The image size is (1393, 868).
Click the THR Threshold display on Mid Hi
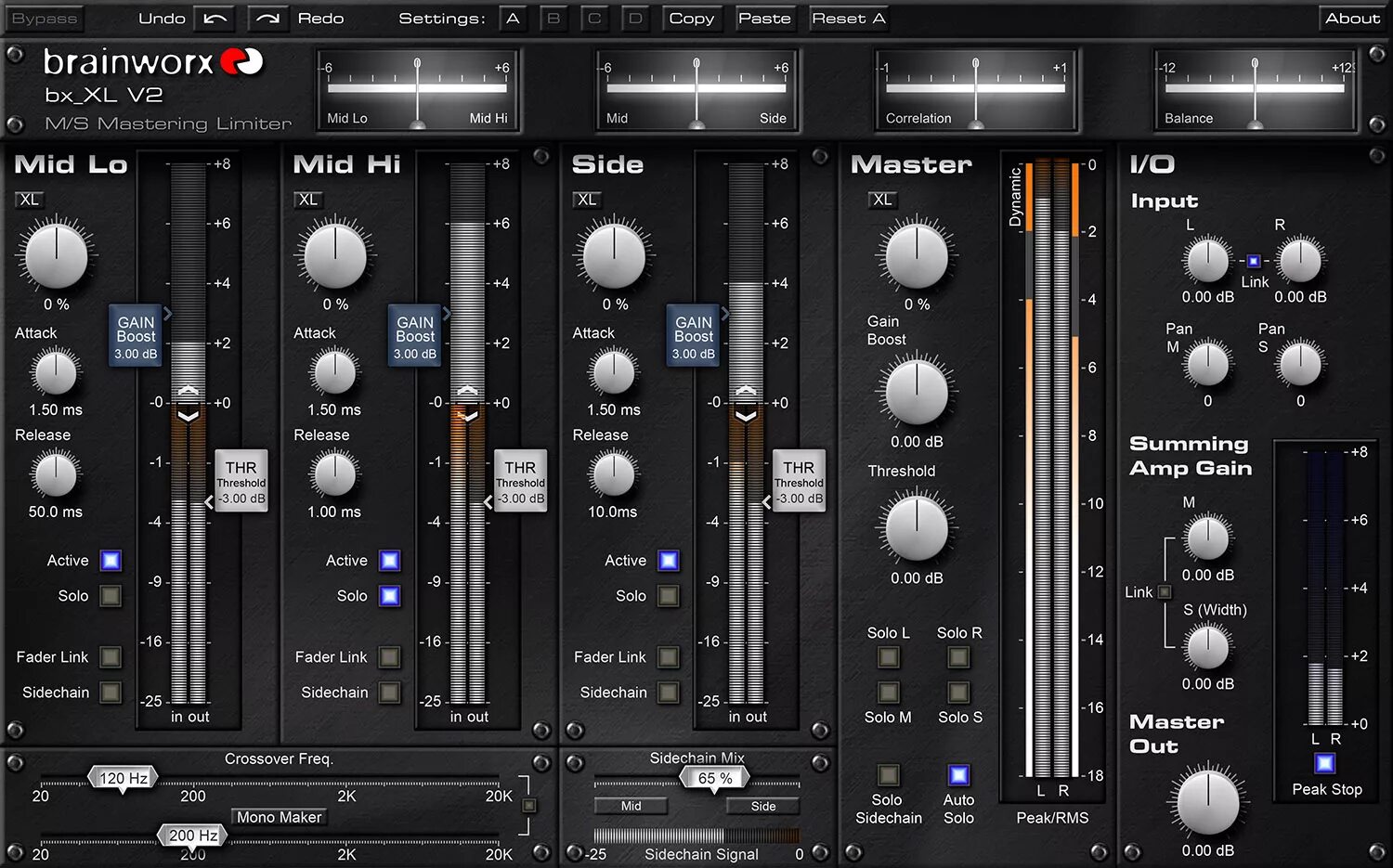coord(519,481)
